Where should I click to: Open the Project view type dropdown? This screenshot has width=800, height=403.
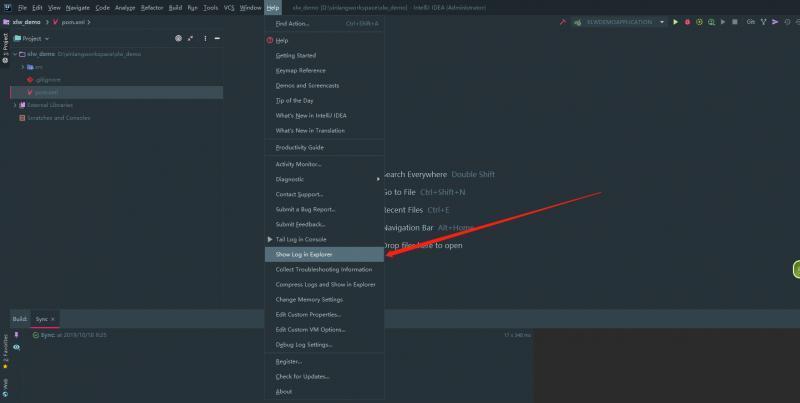pos(45,38)
